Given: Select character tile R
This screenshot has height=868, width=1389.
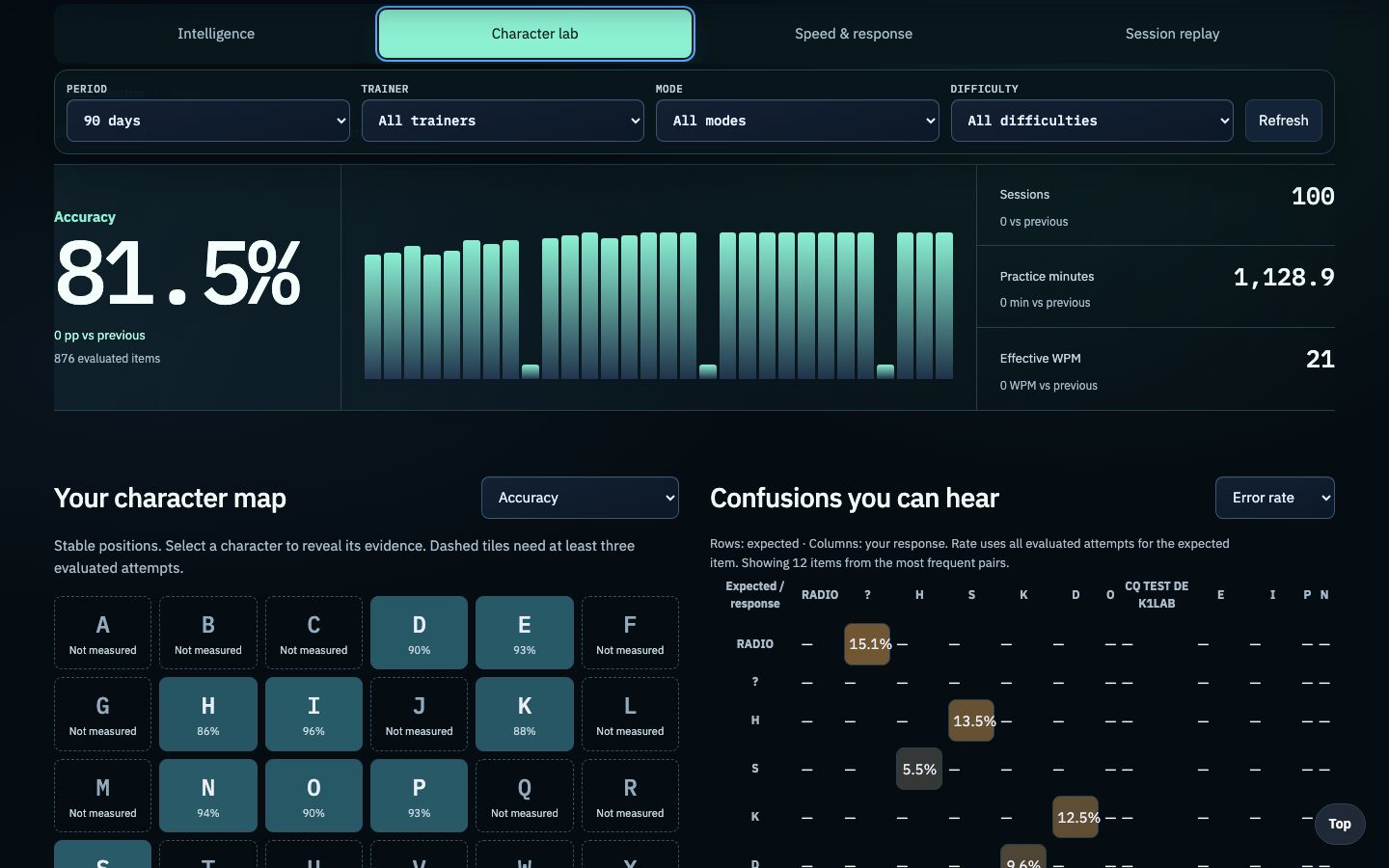Looking at the screenshot, I should click(630, 796).
